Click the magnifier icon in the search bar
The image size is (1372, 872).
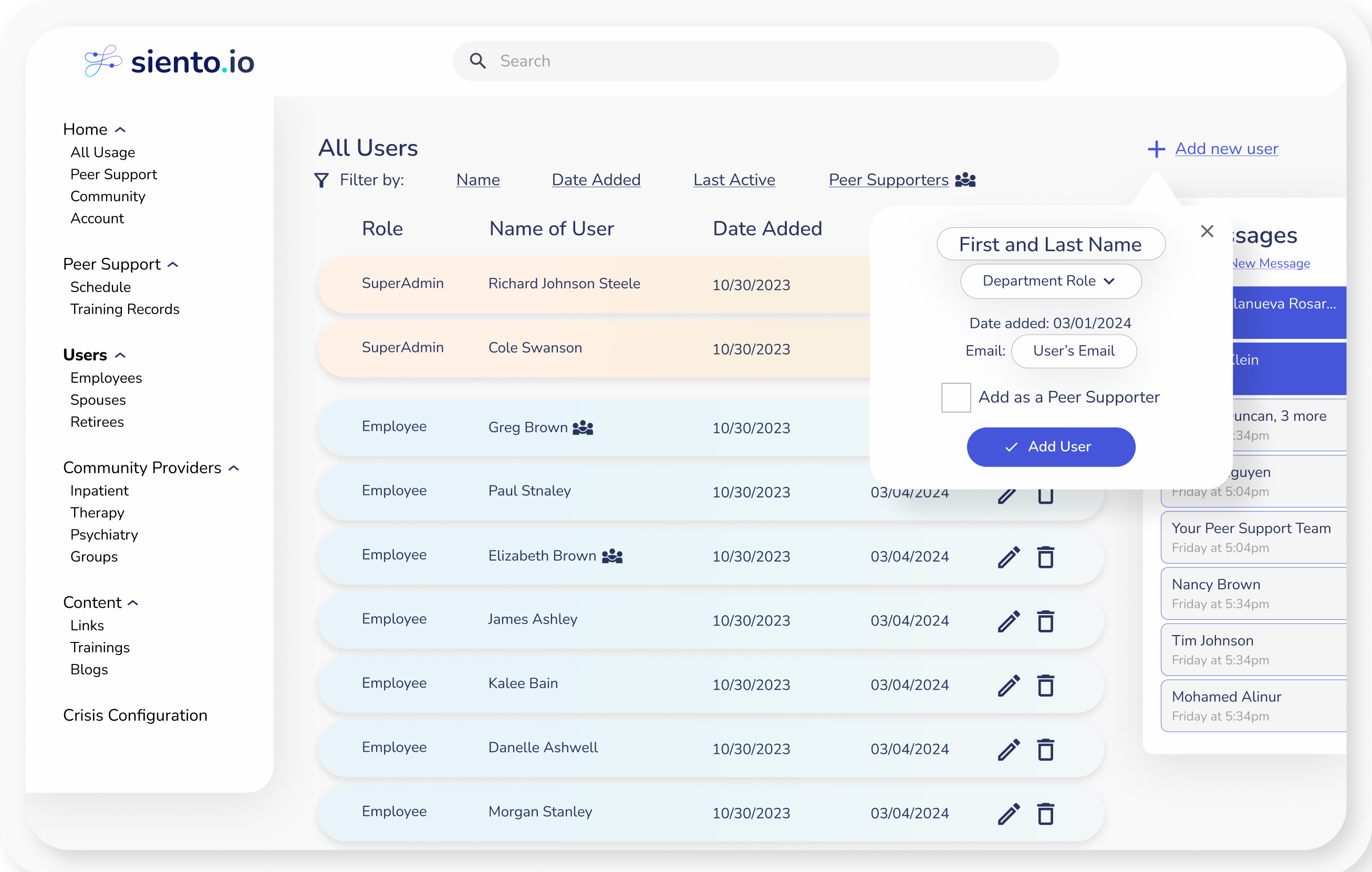coord(477,61)
